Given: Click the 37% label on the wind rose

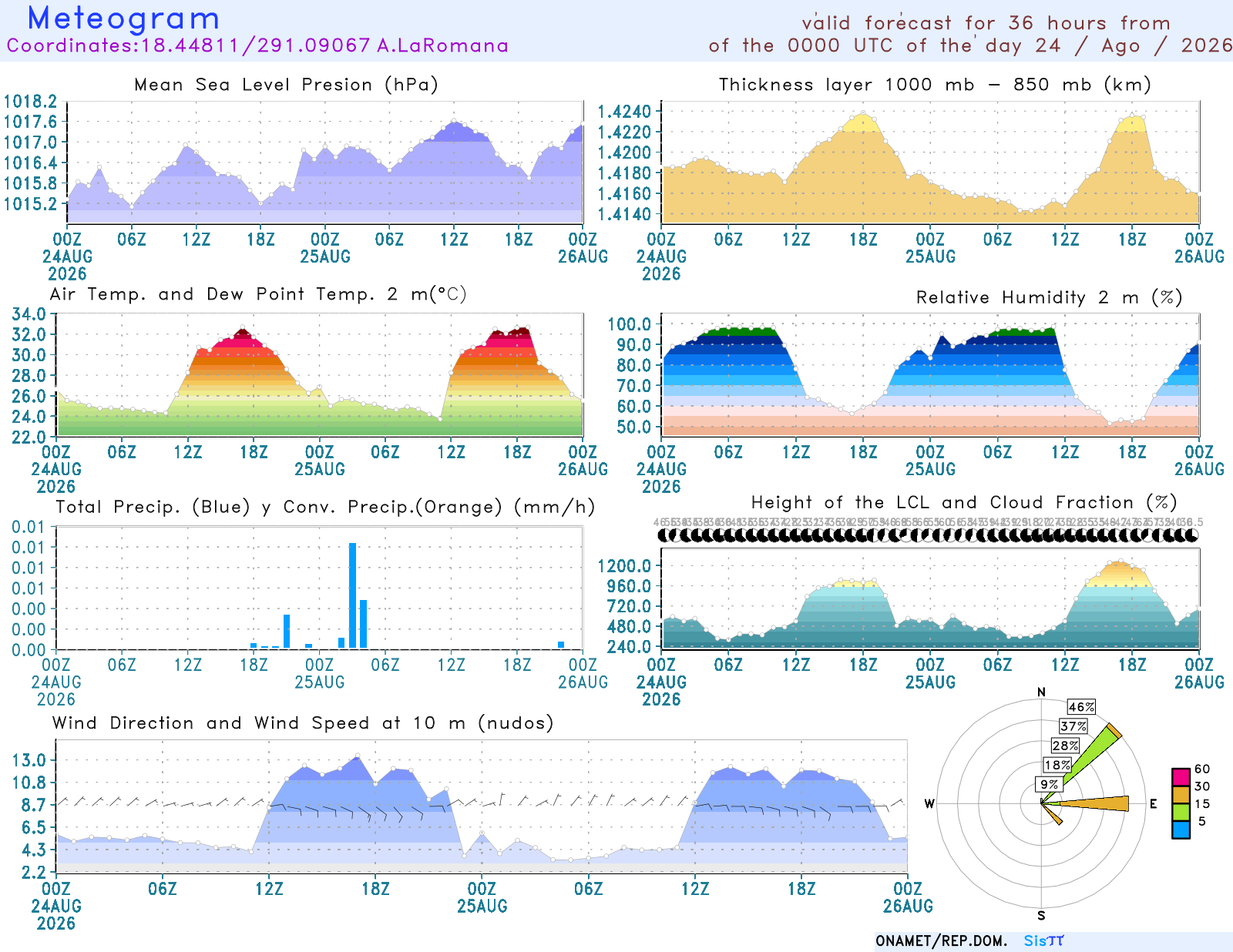Looking at the screenshot, I should [1073, 726].
